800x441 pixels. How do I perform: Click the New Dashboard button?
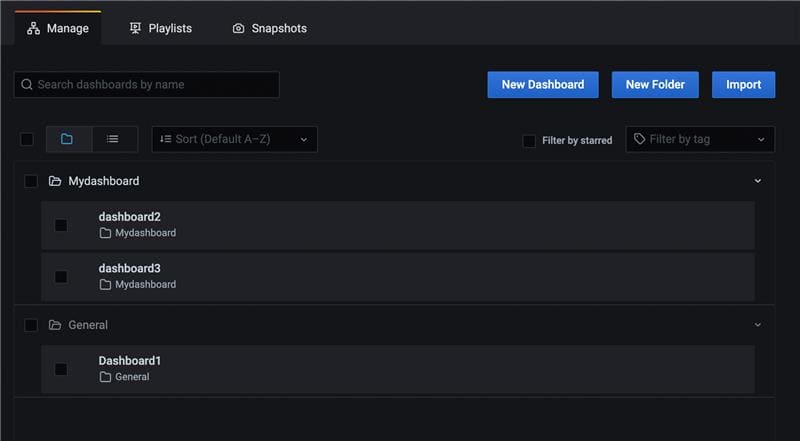[543, 85]
